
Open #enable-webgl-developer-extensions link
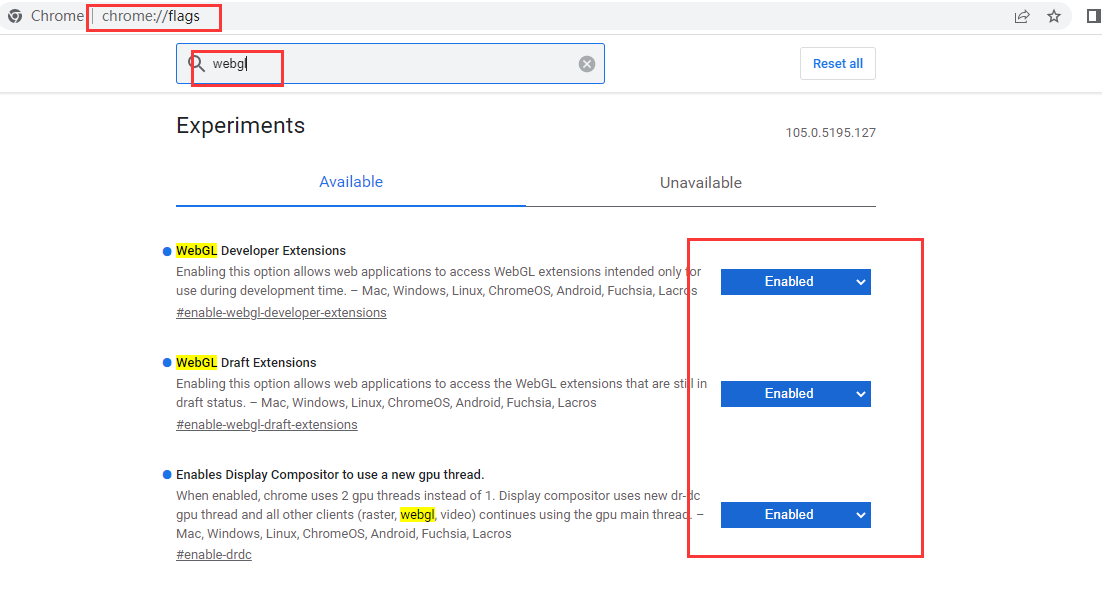click(x=281, y=313)
